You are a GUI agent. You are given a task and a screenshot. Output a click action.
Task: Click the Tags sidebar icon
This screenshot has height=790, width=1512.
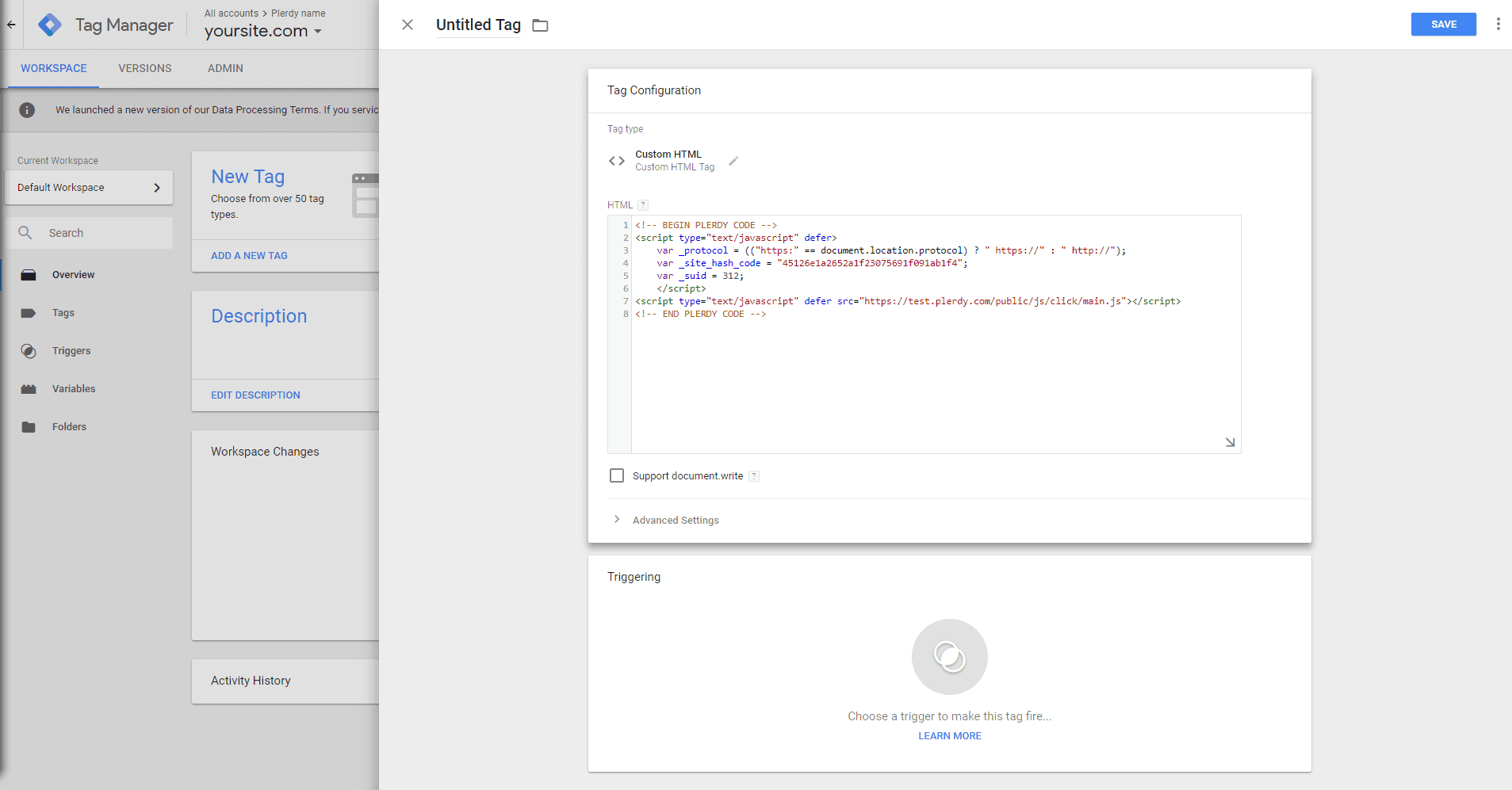click(29, 313)
